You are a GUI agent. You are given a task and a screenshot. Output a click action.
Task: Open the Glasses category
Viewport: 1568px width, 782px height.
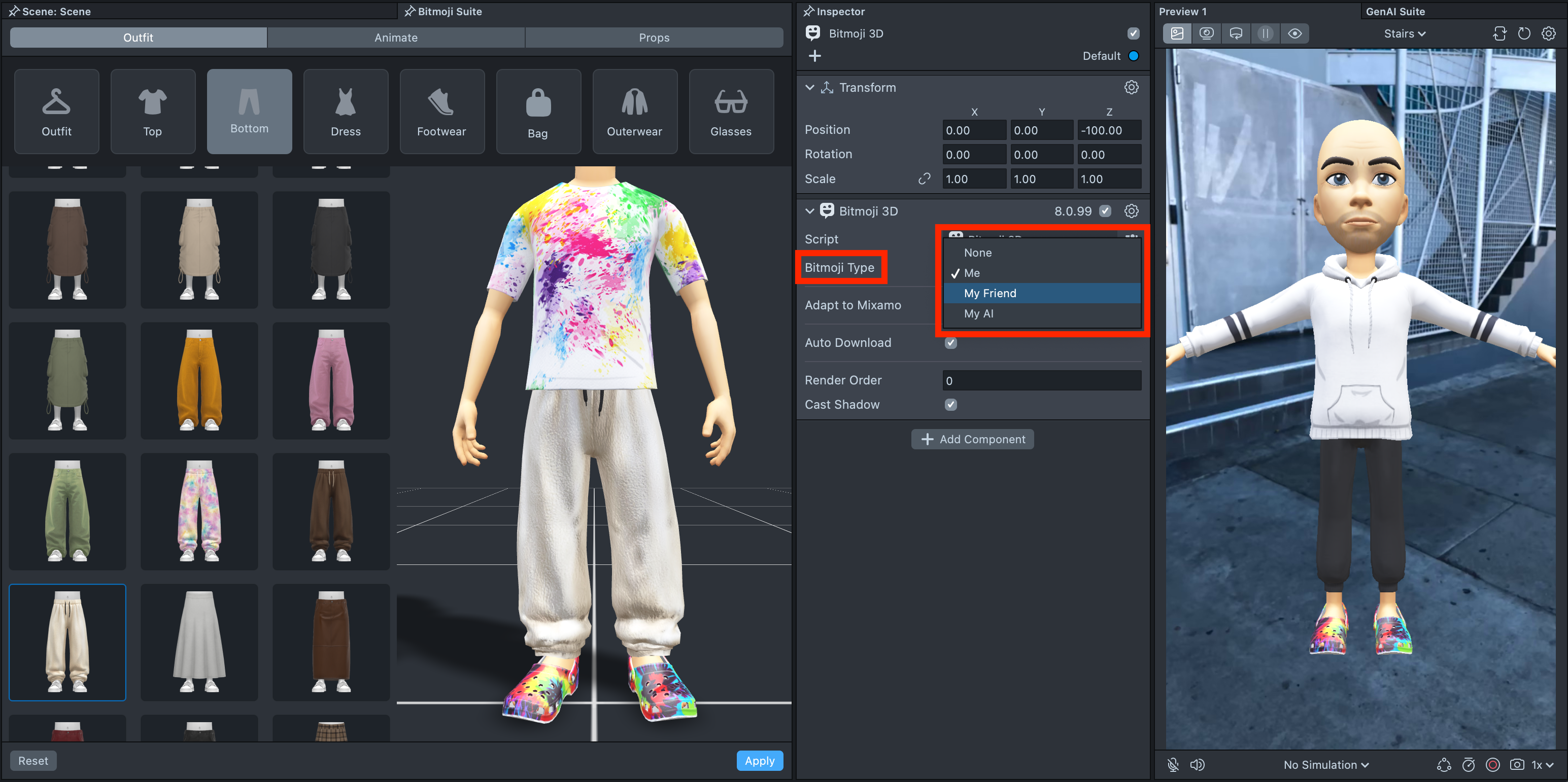tap(730, 112)
